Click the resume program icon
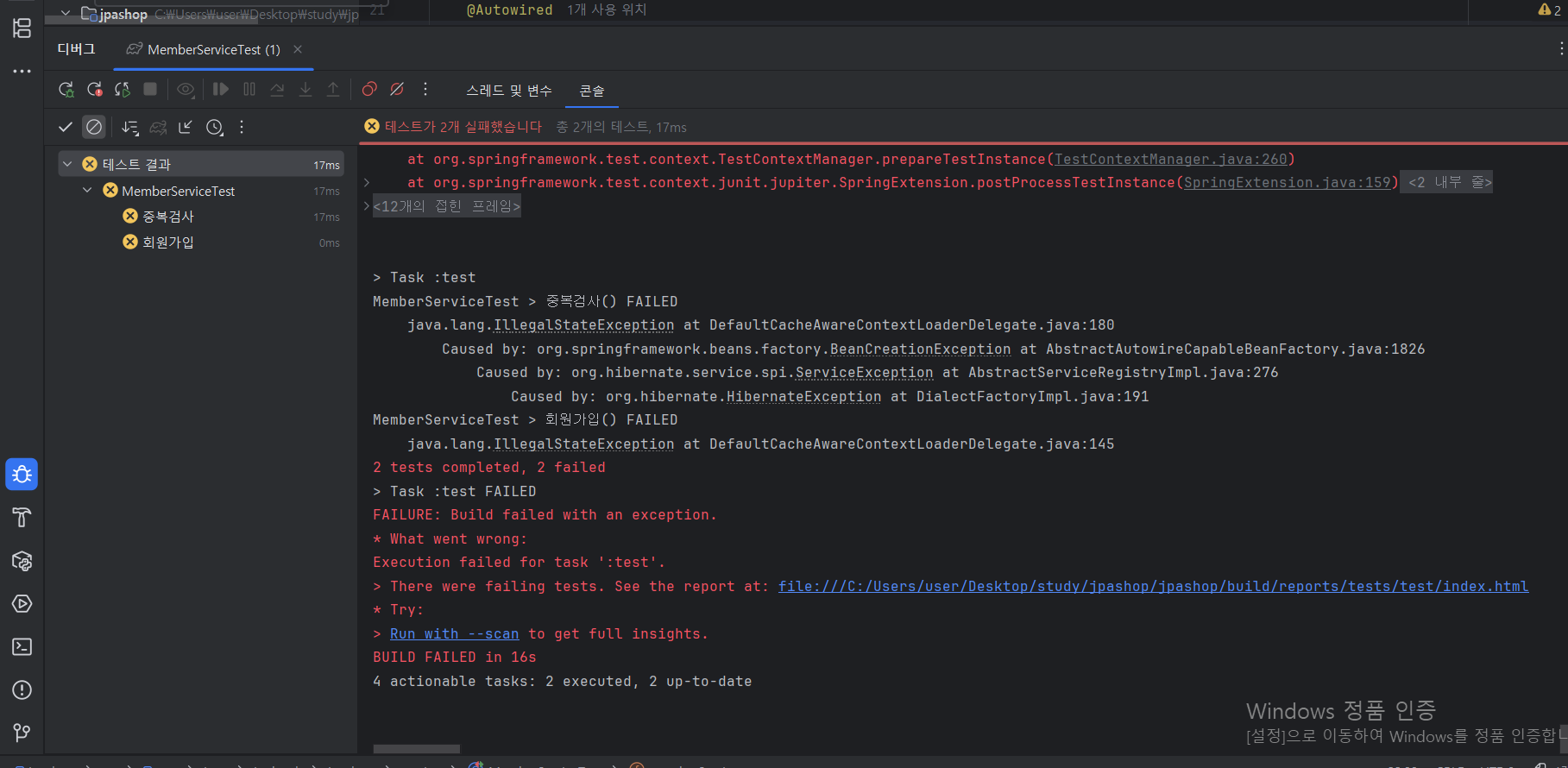The width and height of the screenshot is (1568, 768). click(x=221, y=90)
